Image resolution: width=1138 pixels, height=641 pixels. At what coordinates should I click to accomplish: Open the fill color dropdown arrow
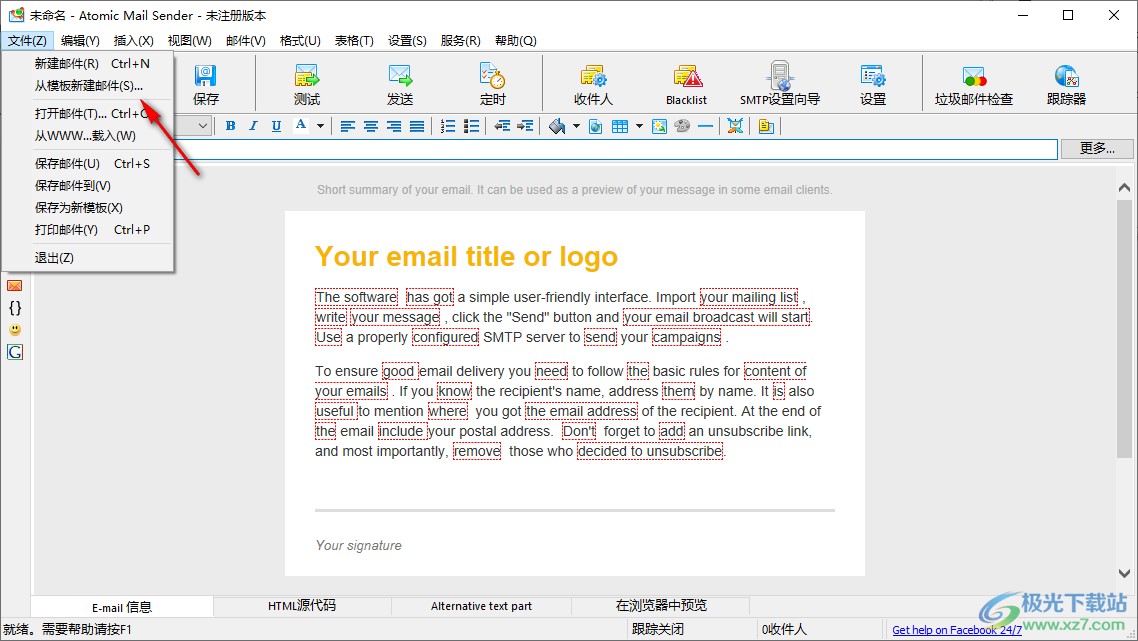(x=576, y=126)
